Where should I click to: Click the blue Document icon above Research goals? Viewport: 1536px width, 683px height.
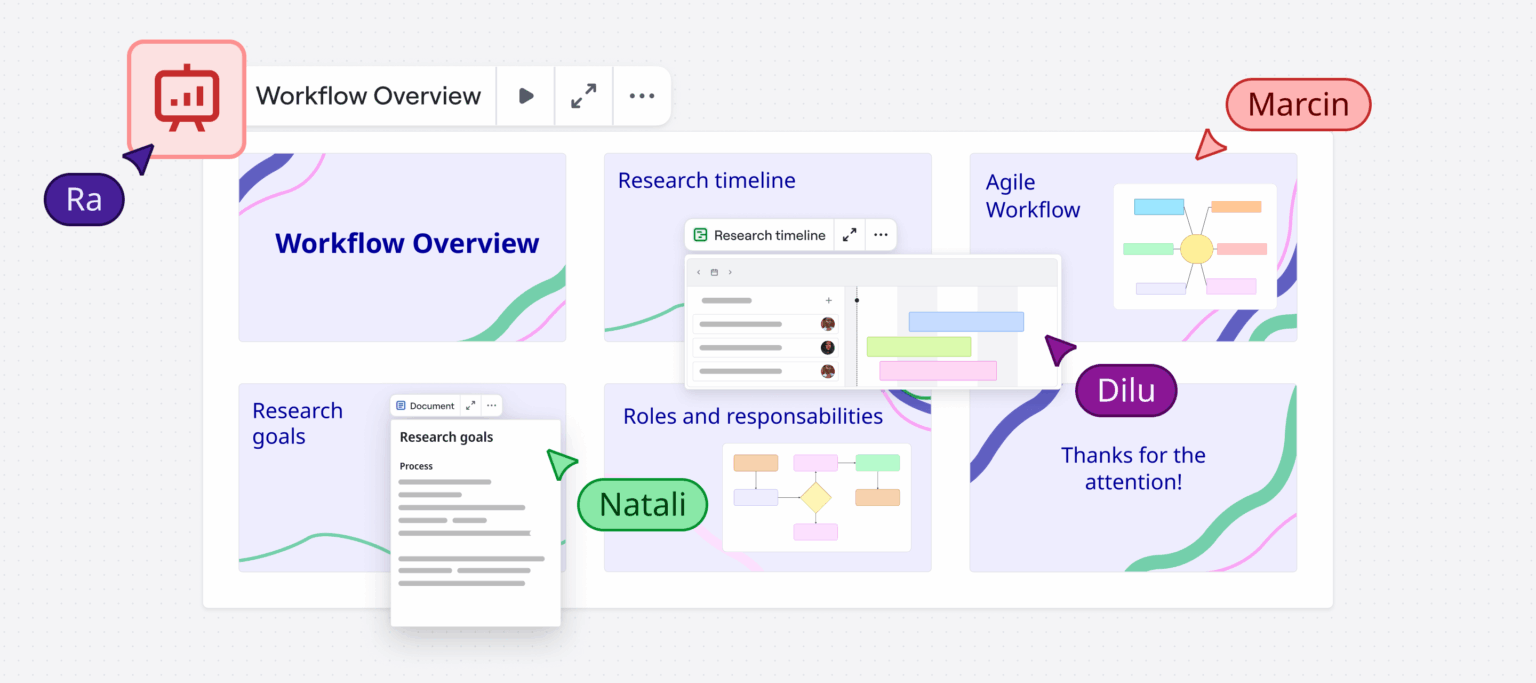[401, 404]
